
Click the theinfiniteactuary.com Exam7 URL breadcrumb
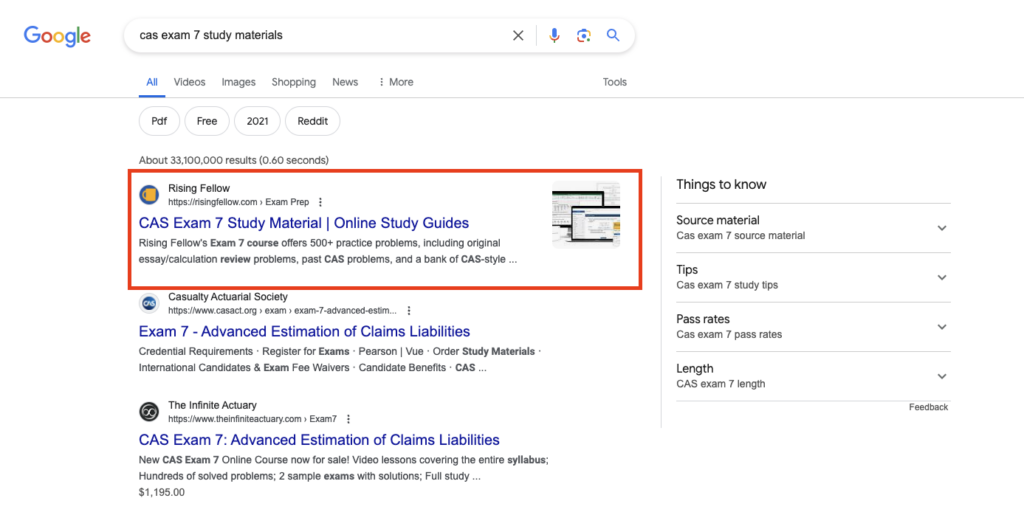(x=252, y=419)
